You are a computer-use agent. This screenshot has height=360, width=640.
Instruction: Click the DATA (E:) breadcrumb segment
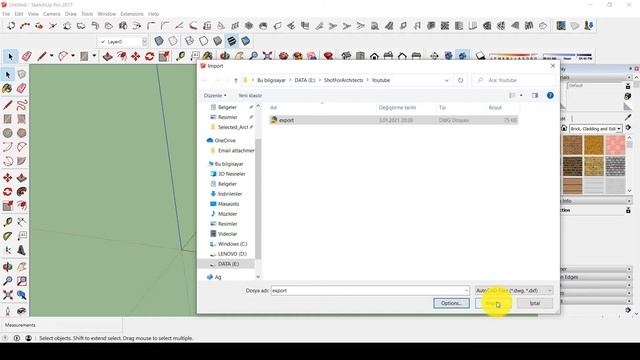tap(305, 80)
